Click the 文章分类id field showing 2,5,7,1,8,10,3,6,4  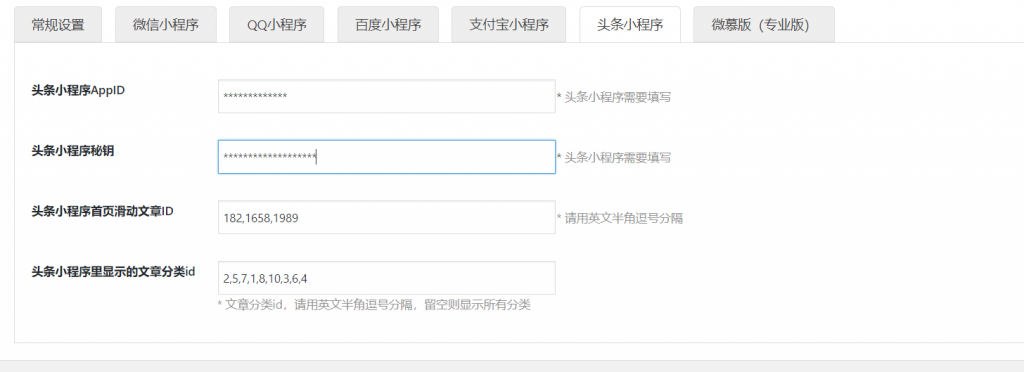(x=387, y=278)
